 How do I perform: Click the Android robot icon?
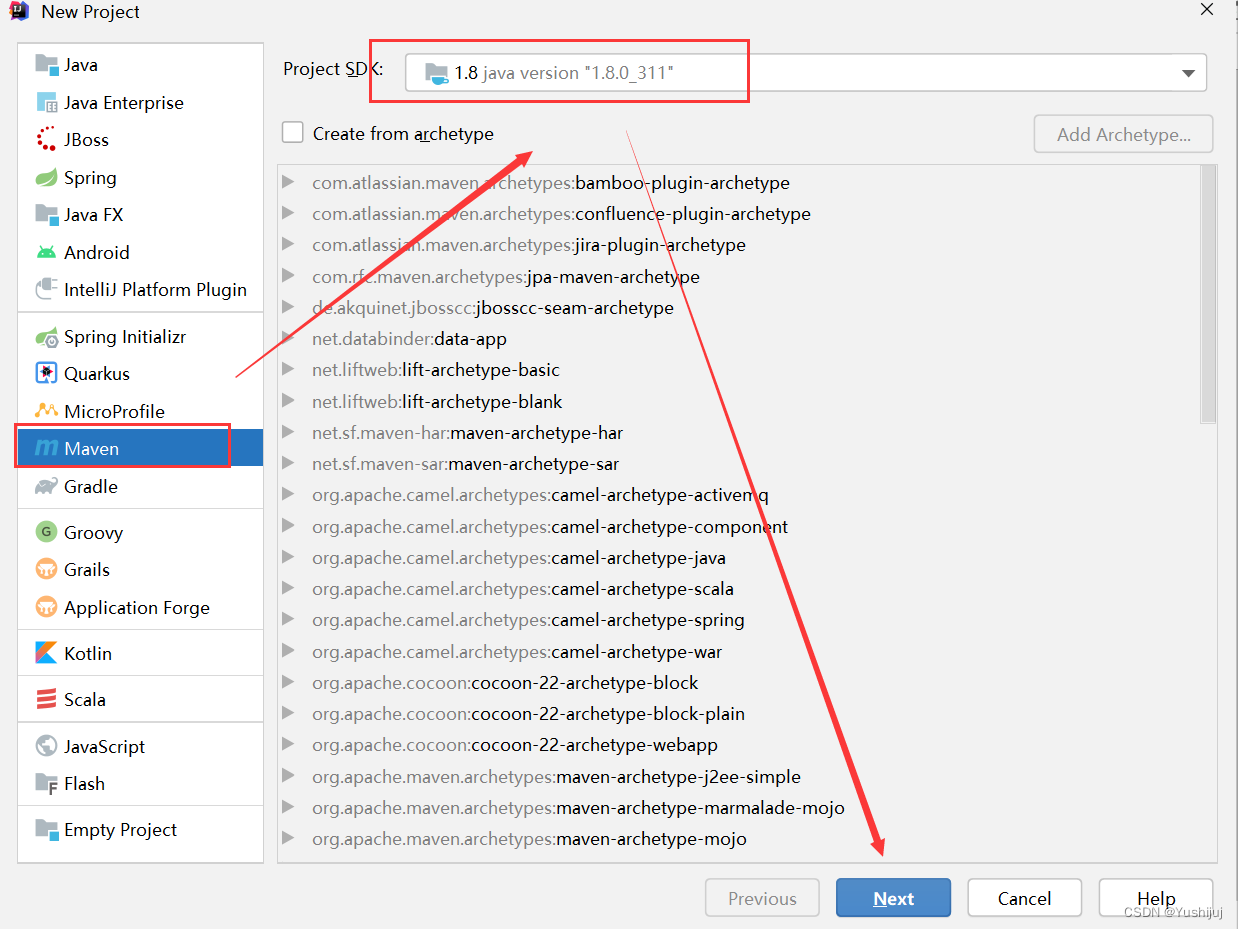pos(47,252)
